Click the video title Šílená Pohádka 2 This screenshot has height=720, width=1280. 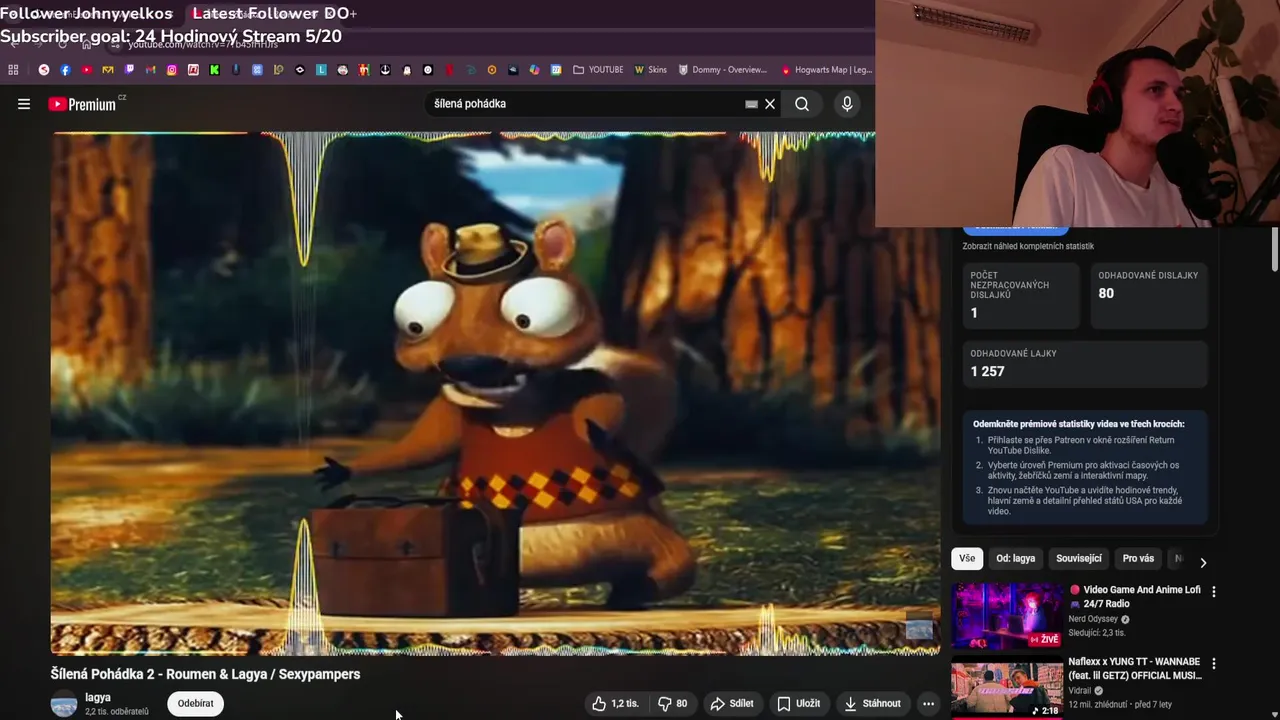(205, 674)
